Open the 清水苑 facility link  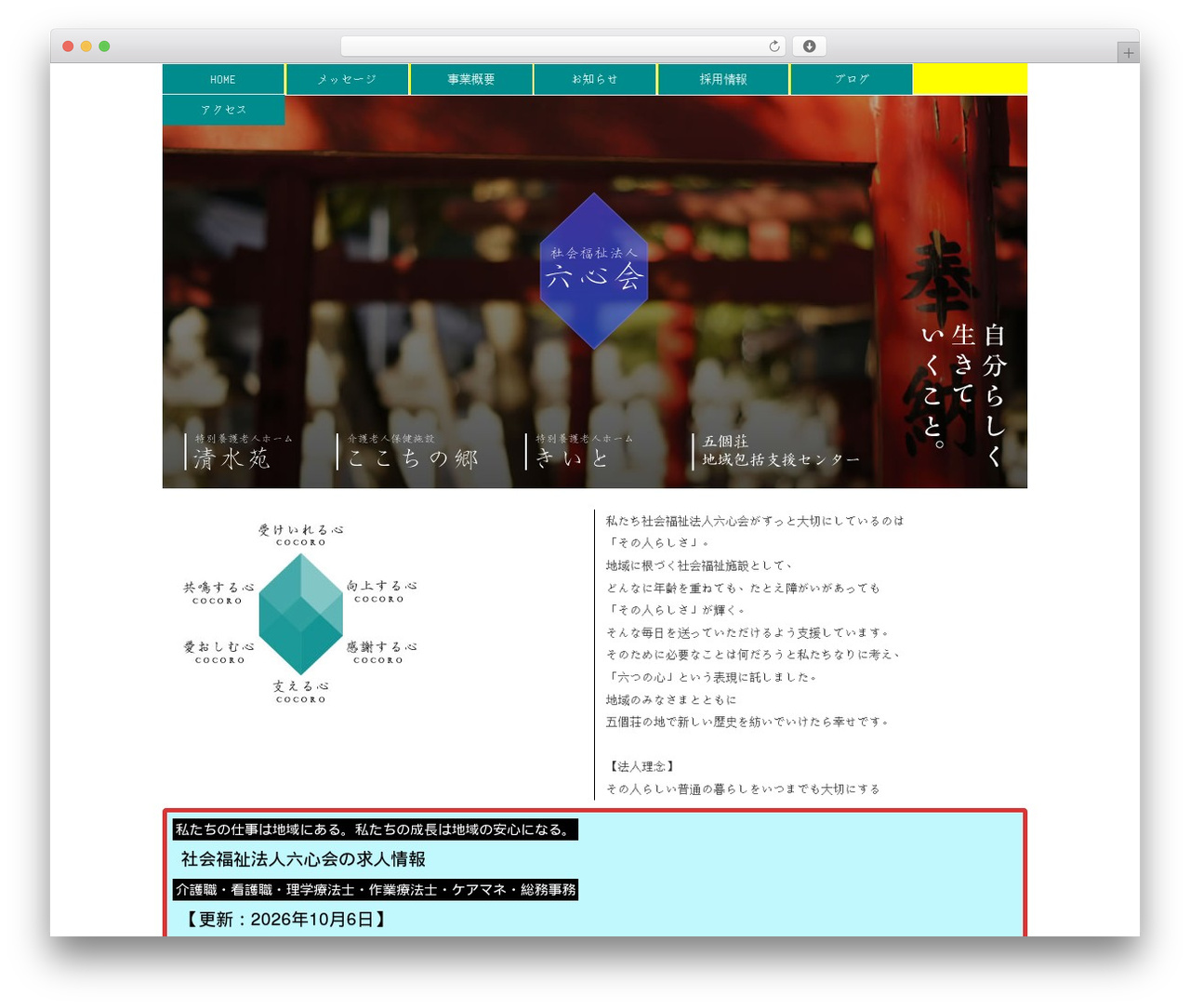239,452
